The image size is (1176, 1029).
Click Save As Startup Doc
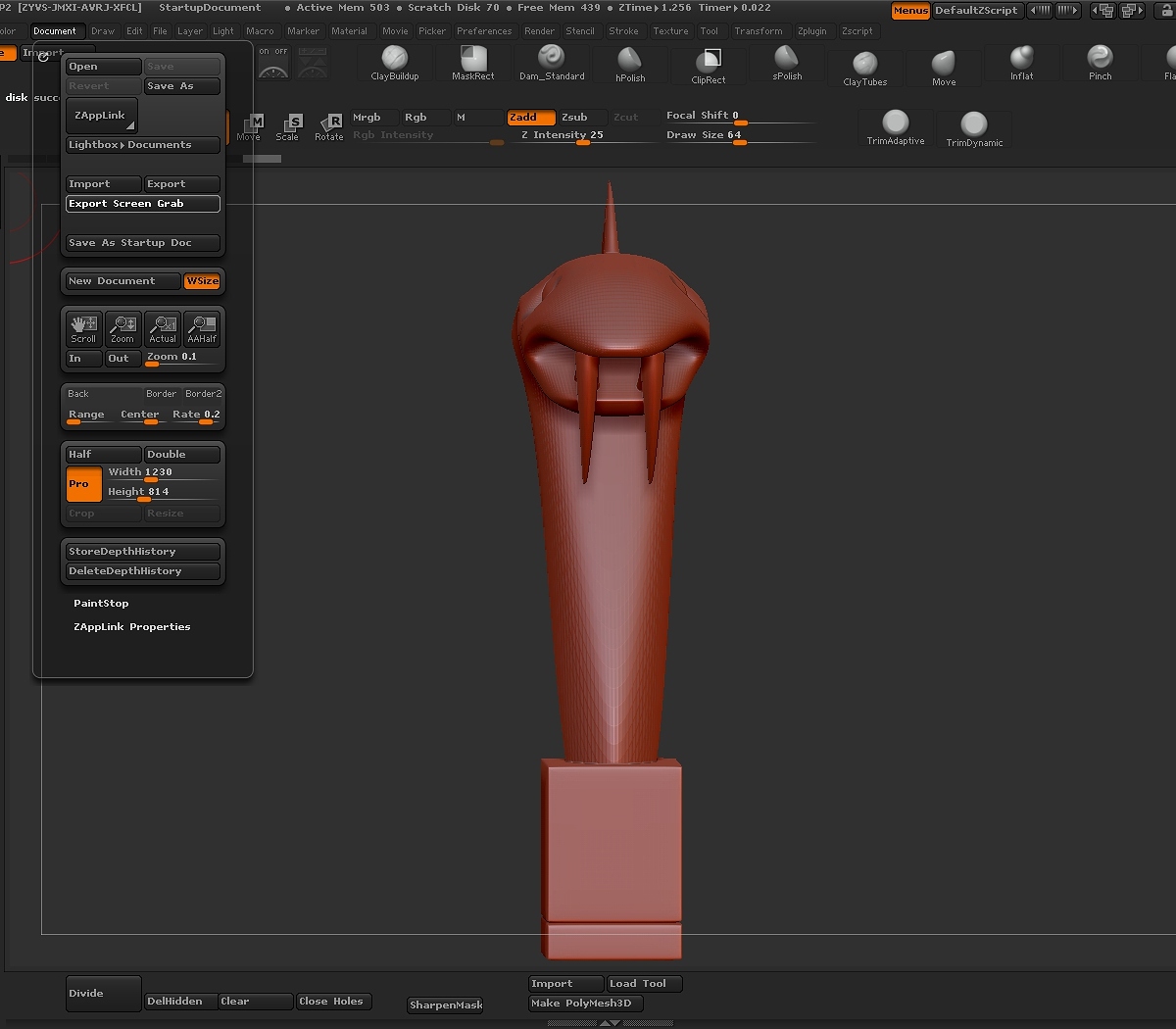143,243
